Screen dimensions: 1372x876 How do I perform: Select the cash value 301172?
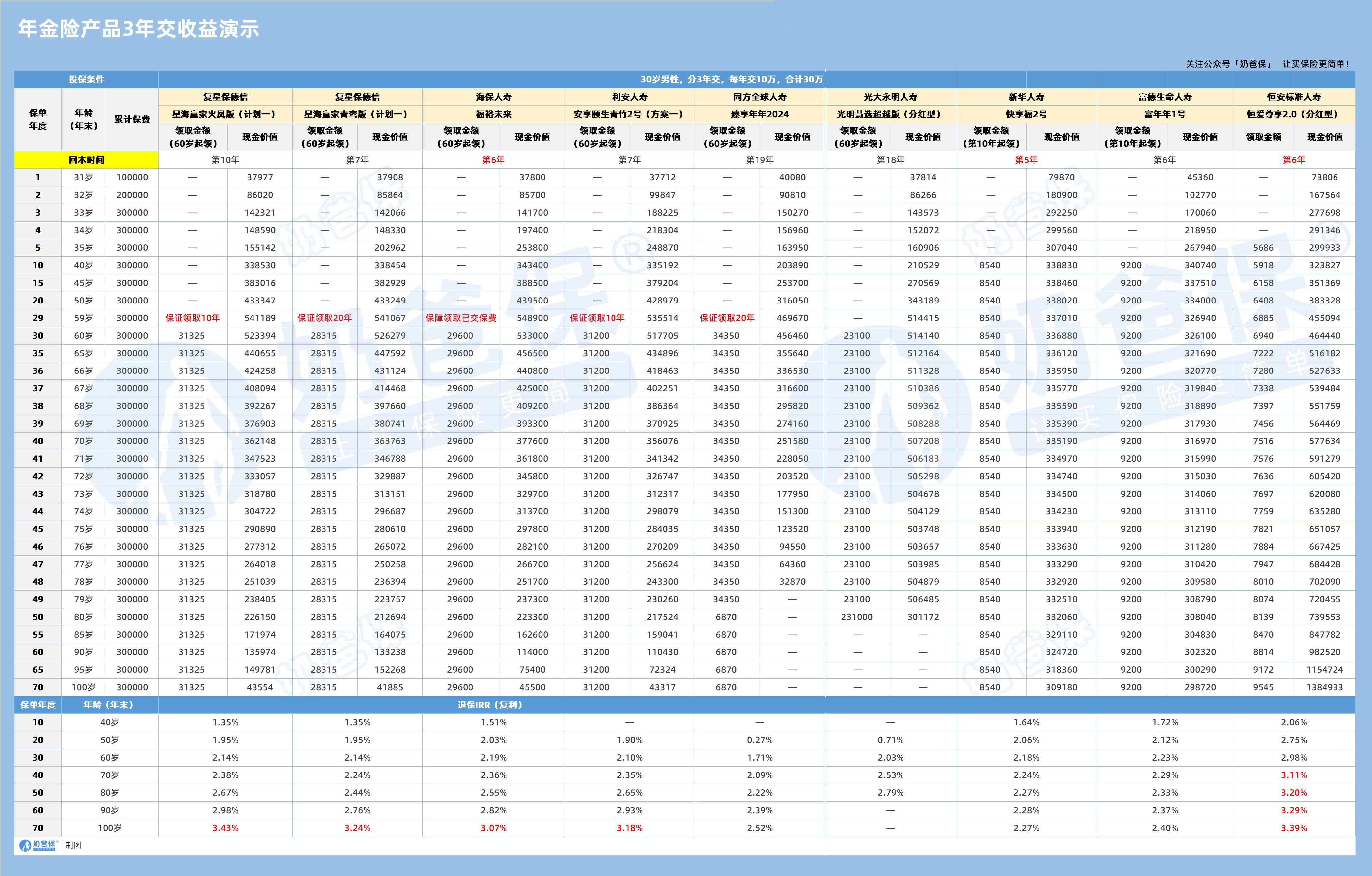pyautogui.click(x=923, y=617)
